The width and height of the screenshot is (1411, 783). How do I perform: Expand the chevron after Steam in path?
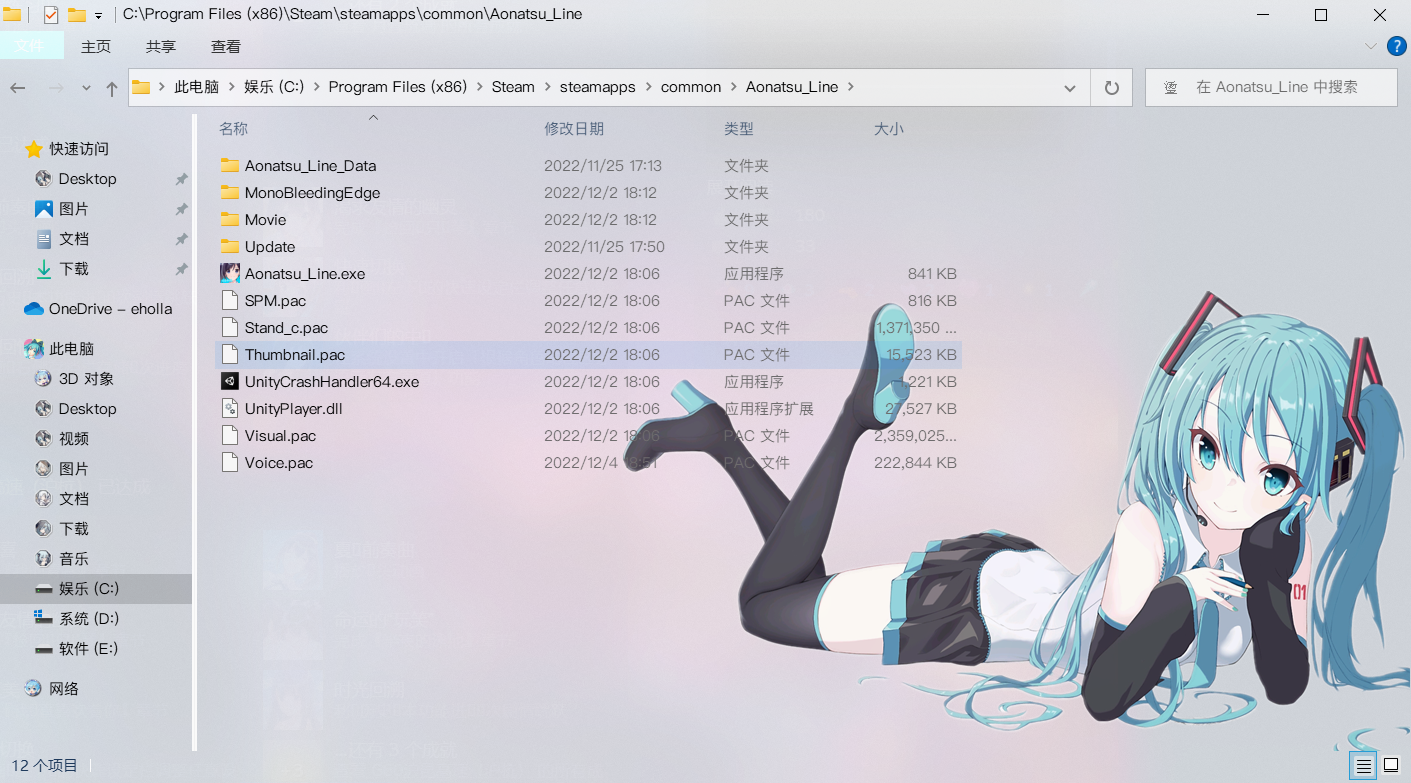[x=547, y=87]
